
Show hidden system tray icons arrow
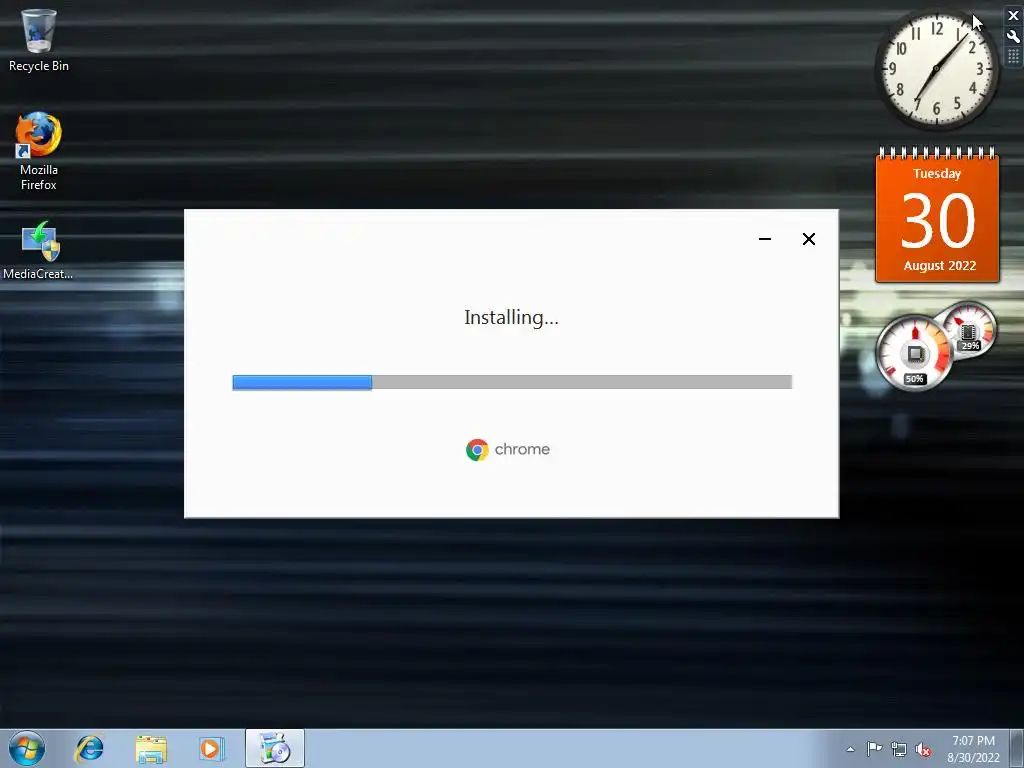850,749
